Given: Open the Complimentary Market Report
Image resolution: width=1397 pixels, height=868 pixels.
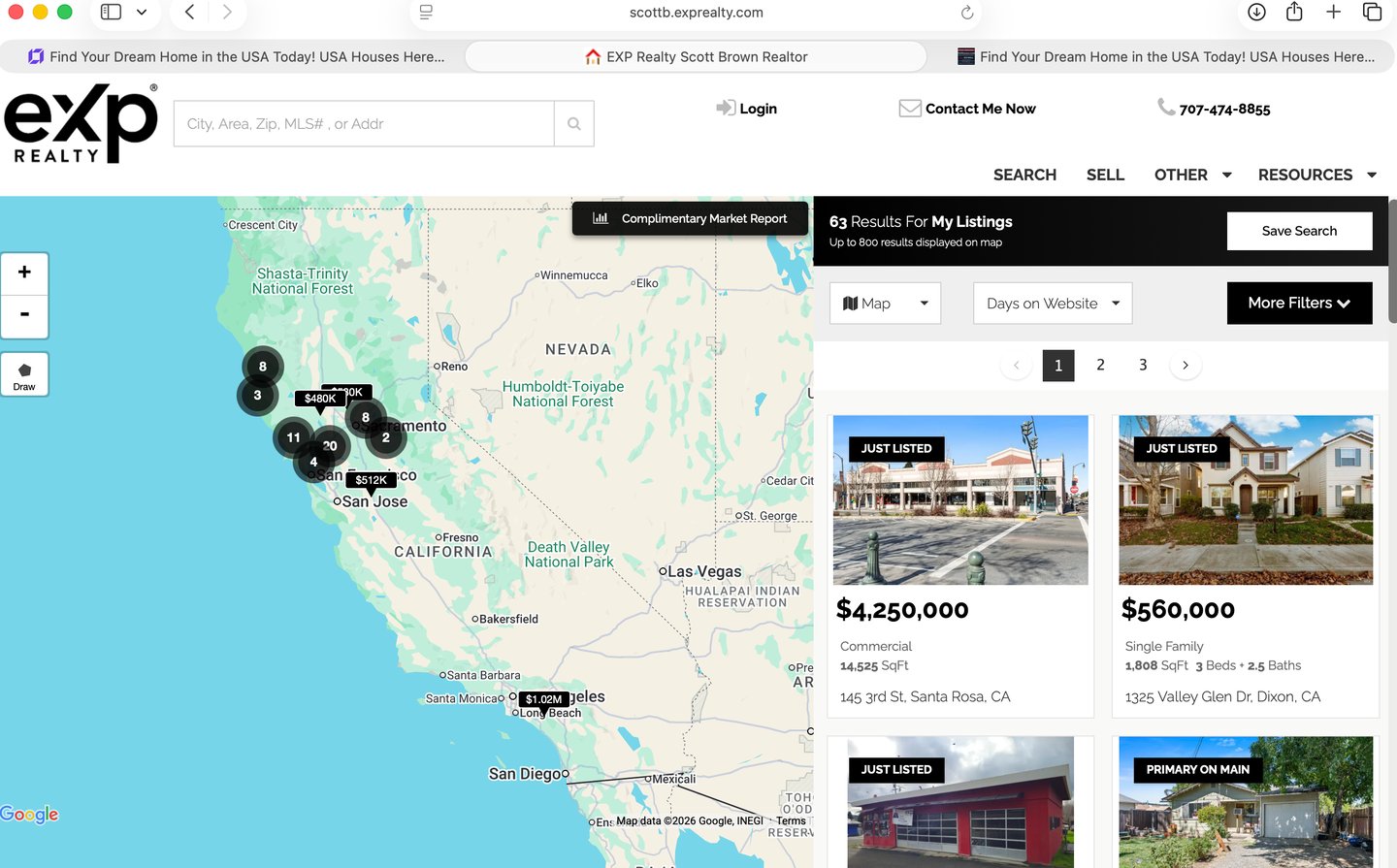Looking at the screenshot, I should click(x=691, y=218).
